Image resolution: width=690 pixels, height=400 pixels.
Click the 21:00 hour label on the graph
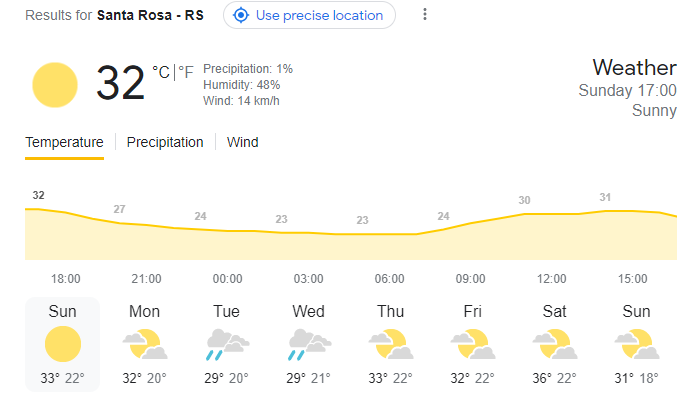[x=147, y=279]
